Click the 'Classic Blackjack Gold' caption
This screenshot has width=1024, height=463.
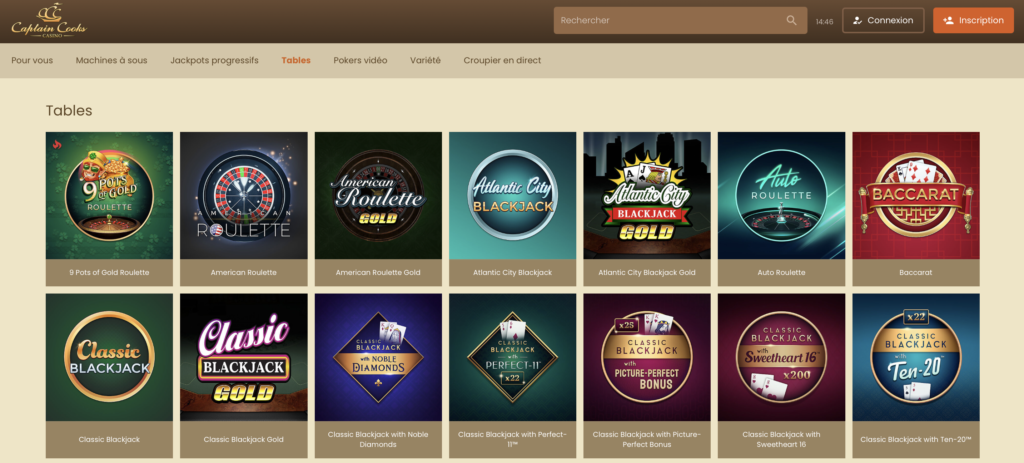[x=244, y=439]
